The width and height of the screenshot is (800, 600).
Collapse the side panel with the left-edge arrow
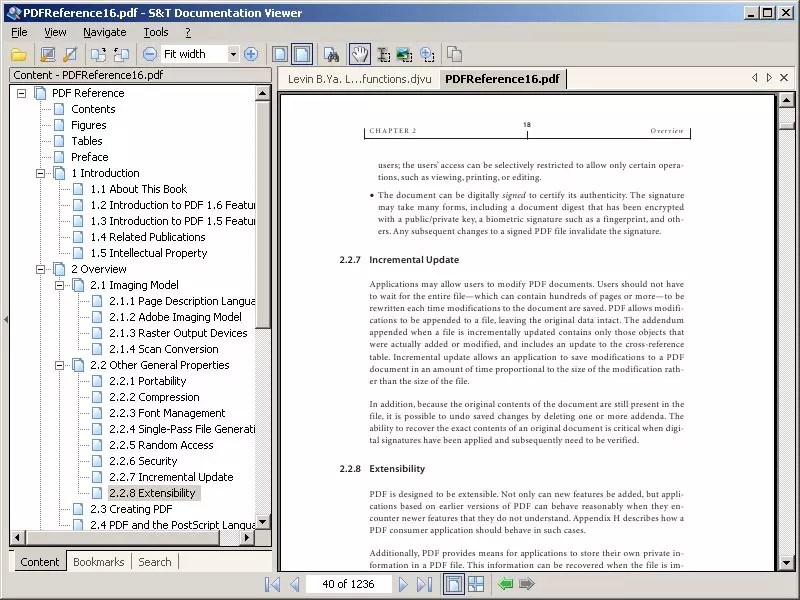(6, 319)
